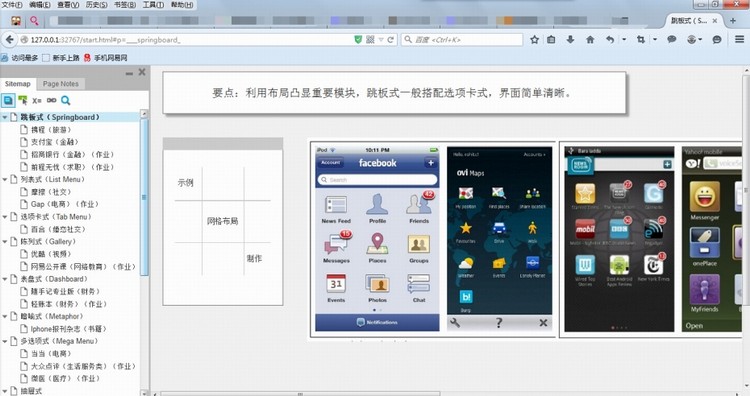The width and height of the screenshot is (750, 396).
Task: Click the crop screenshot toolbar icon
Action: (x=641, y=40)
